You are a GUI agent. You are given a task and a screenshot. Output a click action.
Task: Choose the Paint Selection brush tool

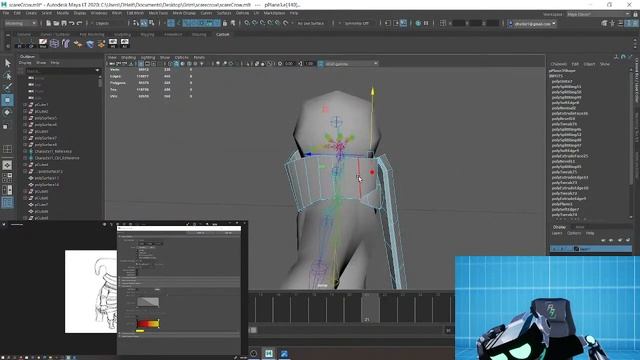pyautogui.click(x=7, y=87)
